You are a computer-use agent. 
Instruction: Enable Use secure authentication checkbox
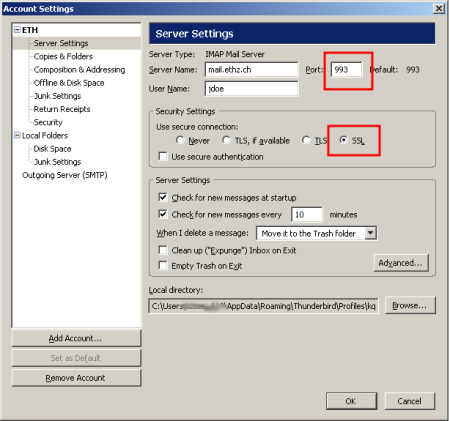(x=163, y=156)
